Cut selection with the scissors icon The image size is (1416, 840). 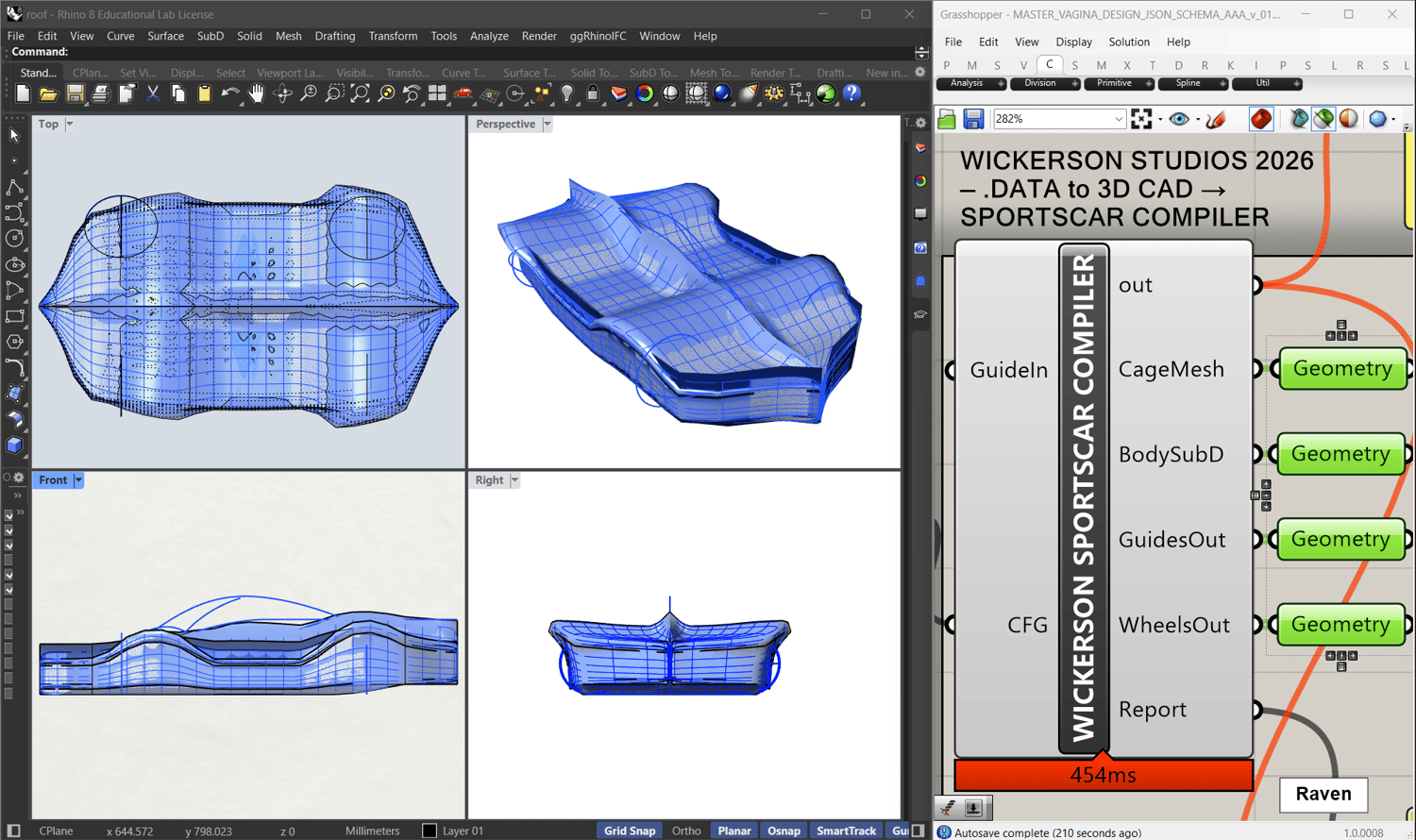[152, 93]
